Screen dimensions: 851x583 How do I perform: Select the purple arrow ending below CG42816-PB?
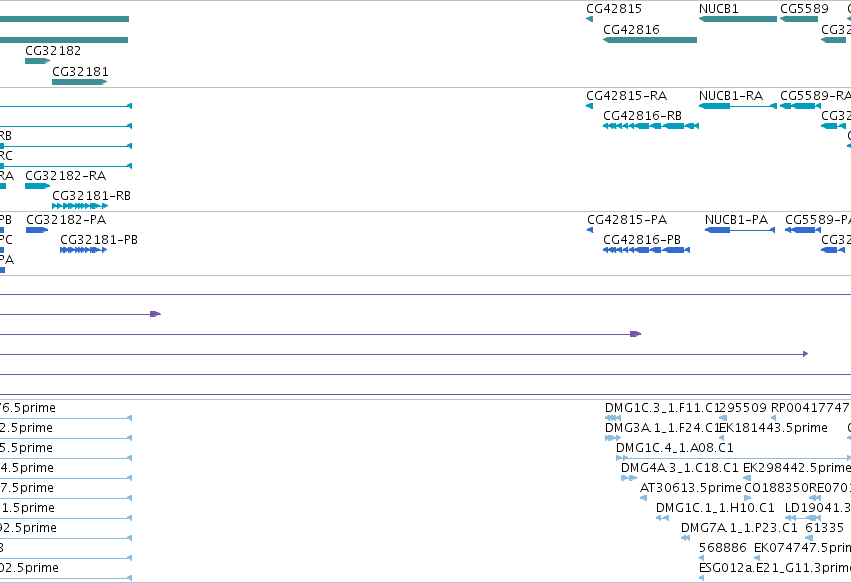pyautogui.click(x=636, y=334)
